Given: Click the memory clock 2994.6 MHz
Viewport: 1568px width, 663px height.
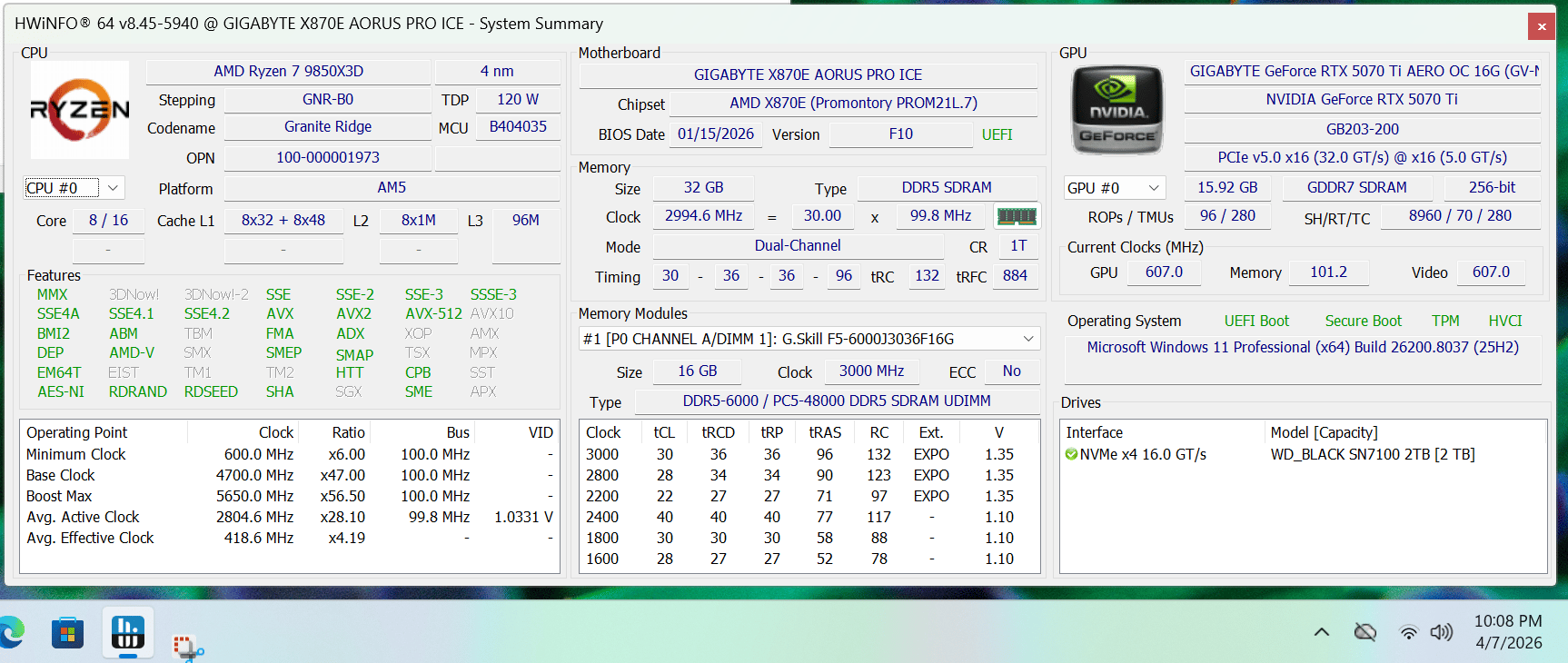Looking at the screenshot, I should 703,215.
